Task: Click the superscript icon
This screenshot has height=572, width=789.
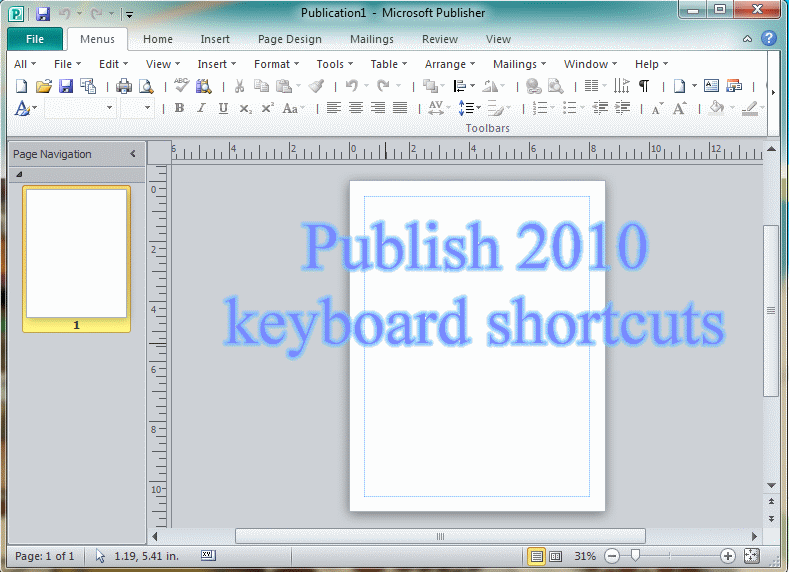Action: coord(267,108)
